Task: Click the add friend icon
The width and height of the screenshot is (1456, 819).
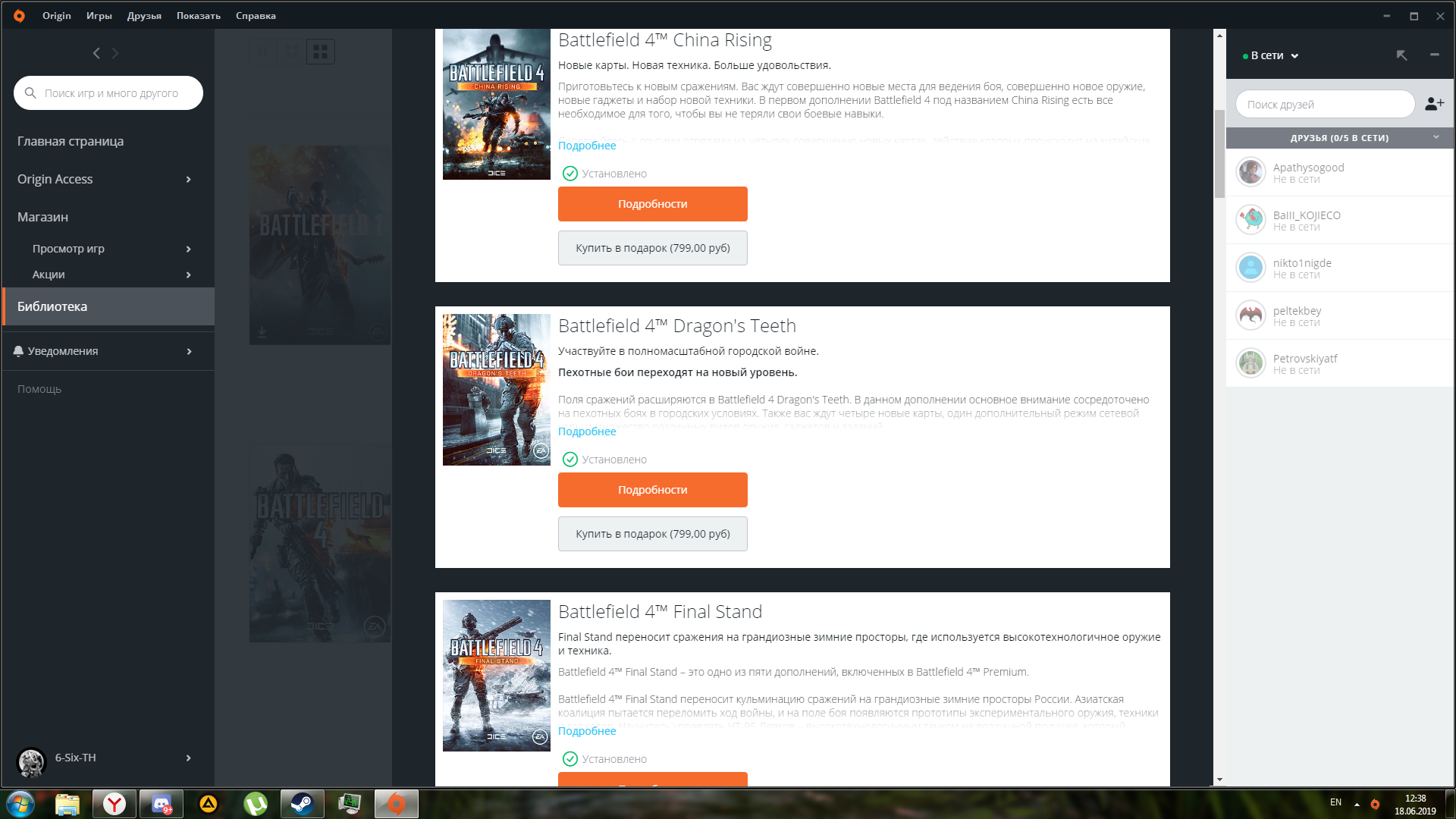Action: click(1434, 104)
